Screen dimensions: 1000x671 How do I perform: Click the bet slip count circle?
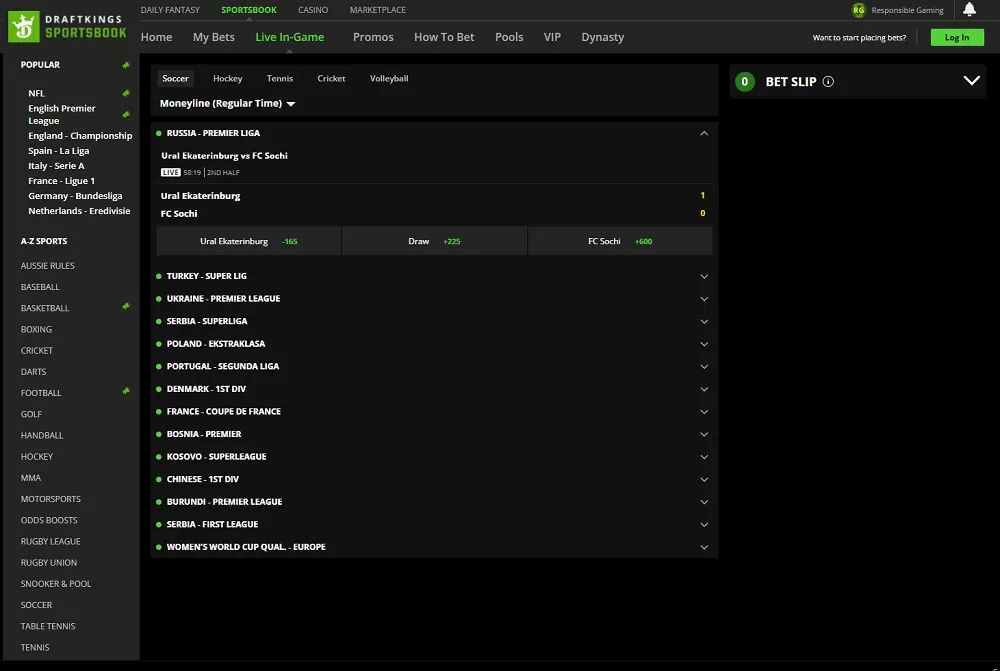pos(744,82)
